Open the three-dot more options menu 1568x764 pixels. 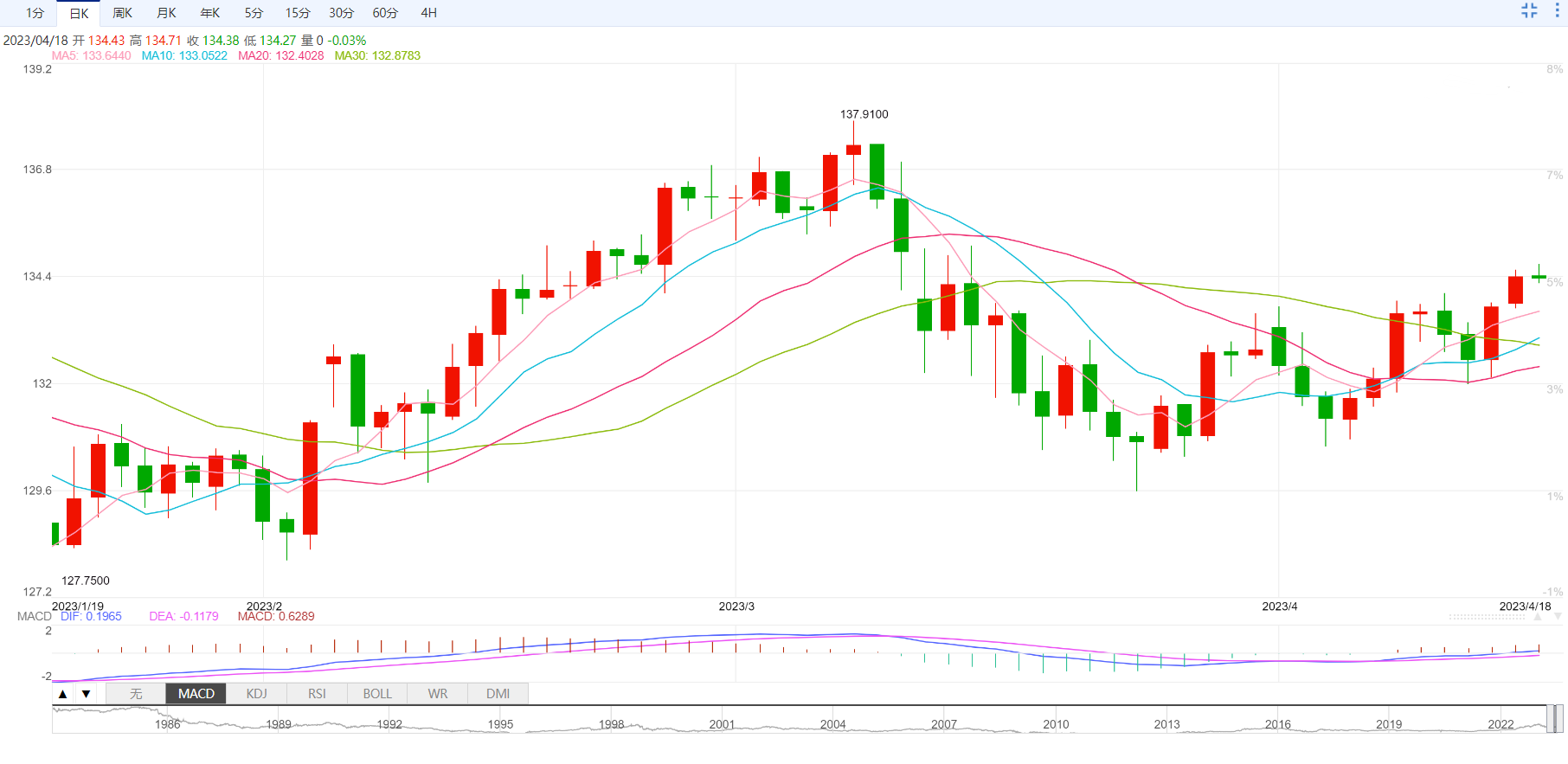pos(1557,10)
